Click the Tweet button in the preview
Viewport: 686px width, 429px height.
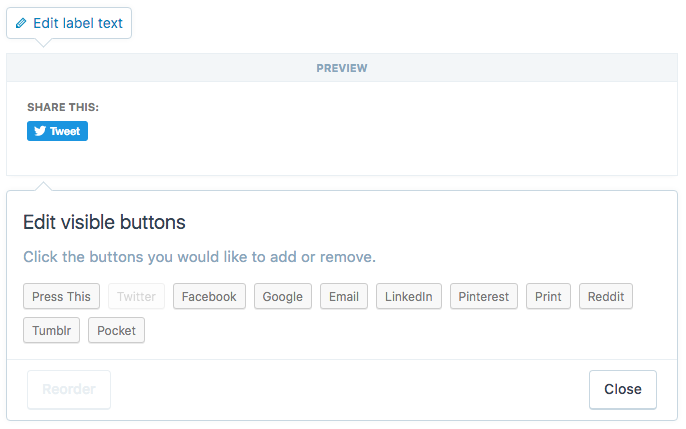tap(57, 131)
